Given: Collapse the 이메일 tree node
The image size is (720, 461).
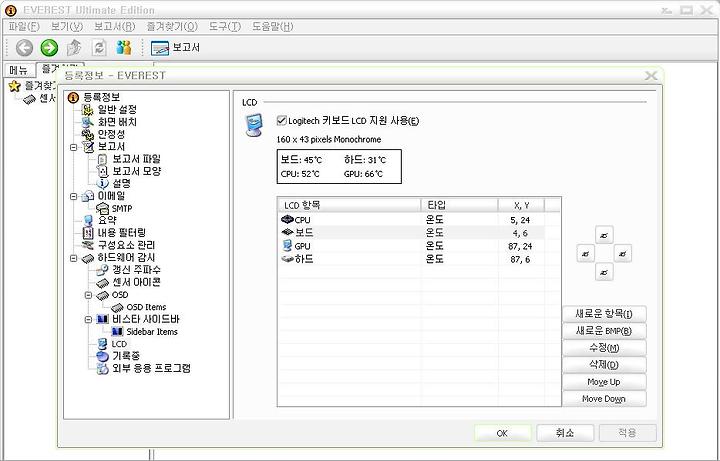Looking at the screenshot, I should click(73, 197).
